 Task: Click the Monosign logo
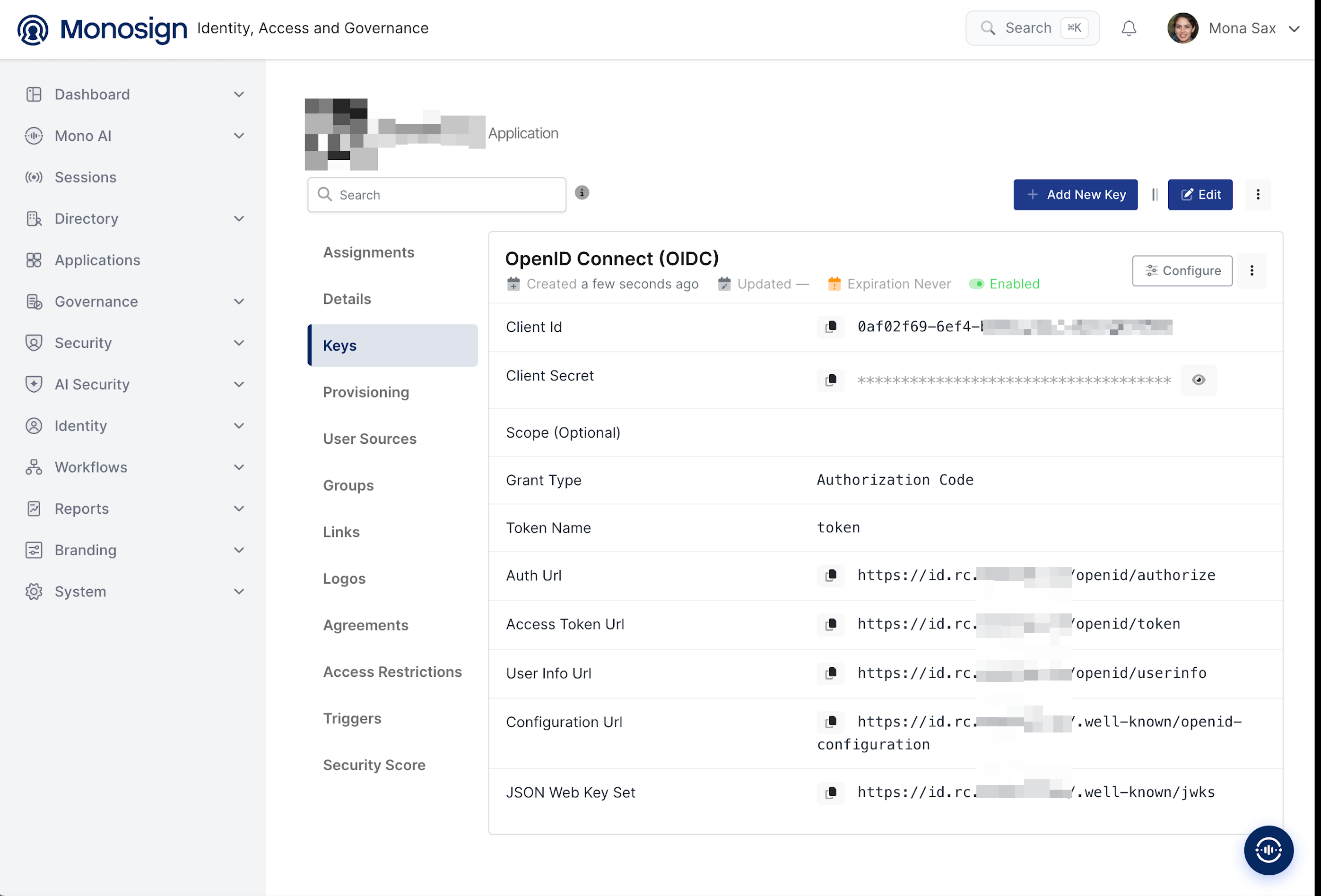click(102, 29)
